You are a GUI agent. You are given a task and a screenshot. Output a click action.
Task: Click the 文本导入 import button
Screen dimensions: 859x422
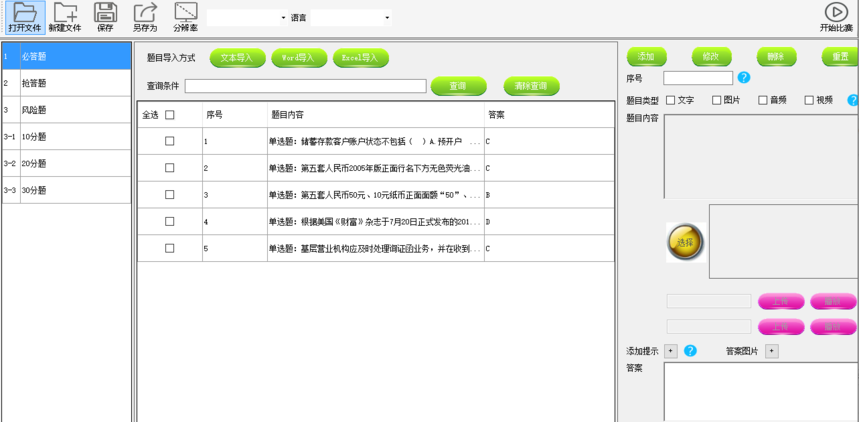[238, 58]
